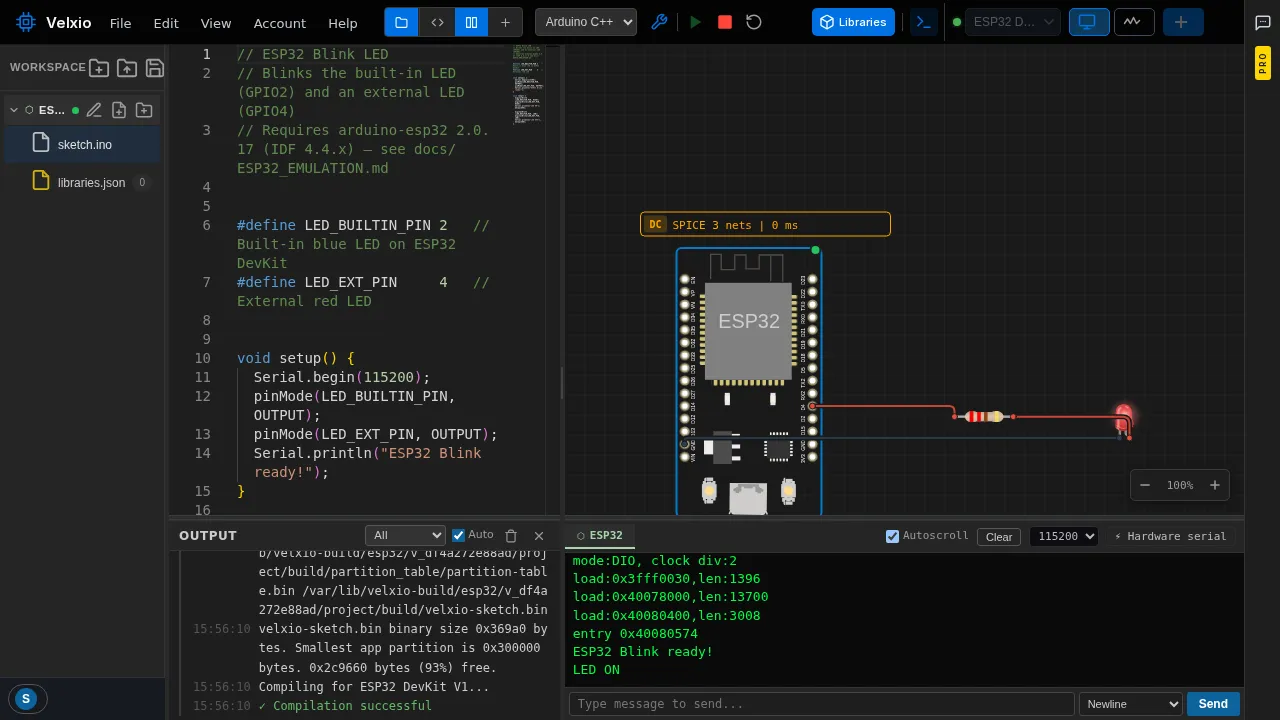Switch to the monitor canvas view

tap(1089, 22)
